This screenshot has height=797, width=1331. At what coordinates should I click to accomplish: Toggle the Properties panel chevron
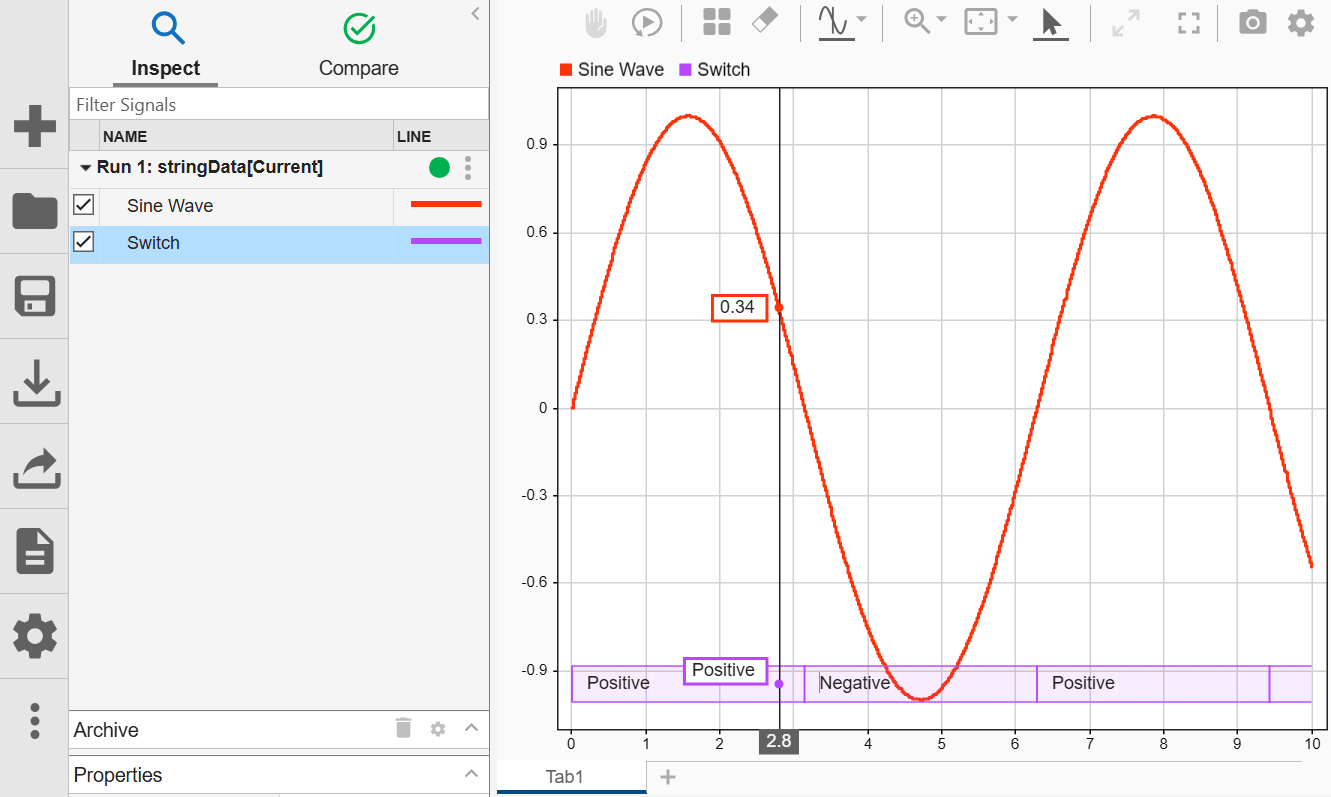472,773
